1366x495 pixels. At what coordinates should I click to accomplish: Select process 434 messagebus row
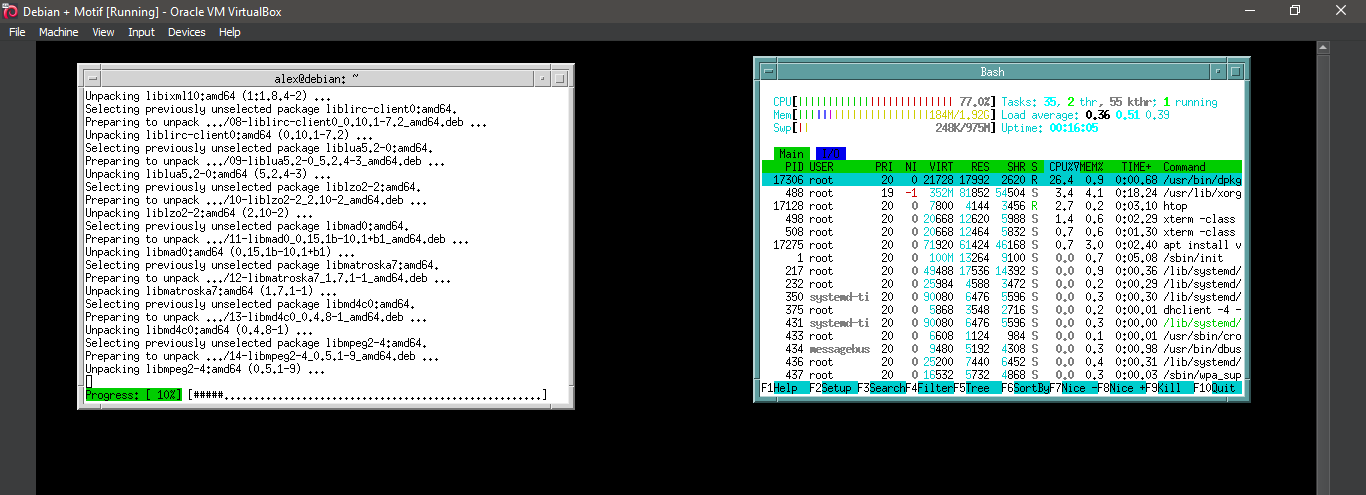click(1001, 349)
